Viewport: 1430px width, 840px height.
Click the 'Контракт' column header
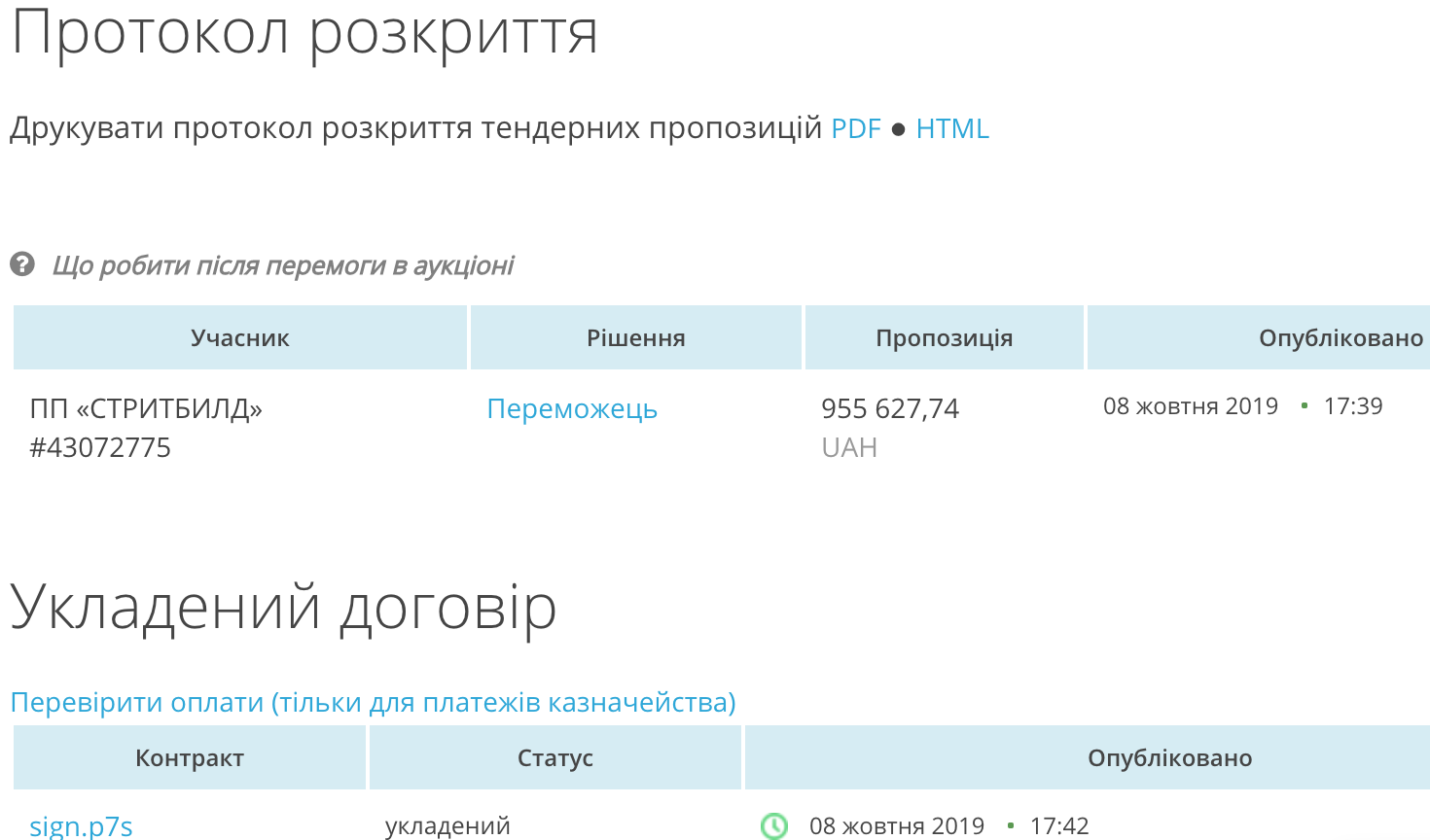190,758
